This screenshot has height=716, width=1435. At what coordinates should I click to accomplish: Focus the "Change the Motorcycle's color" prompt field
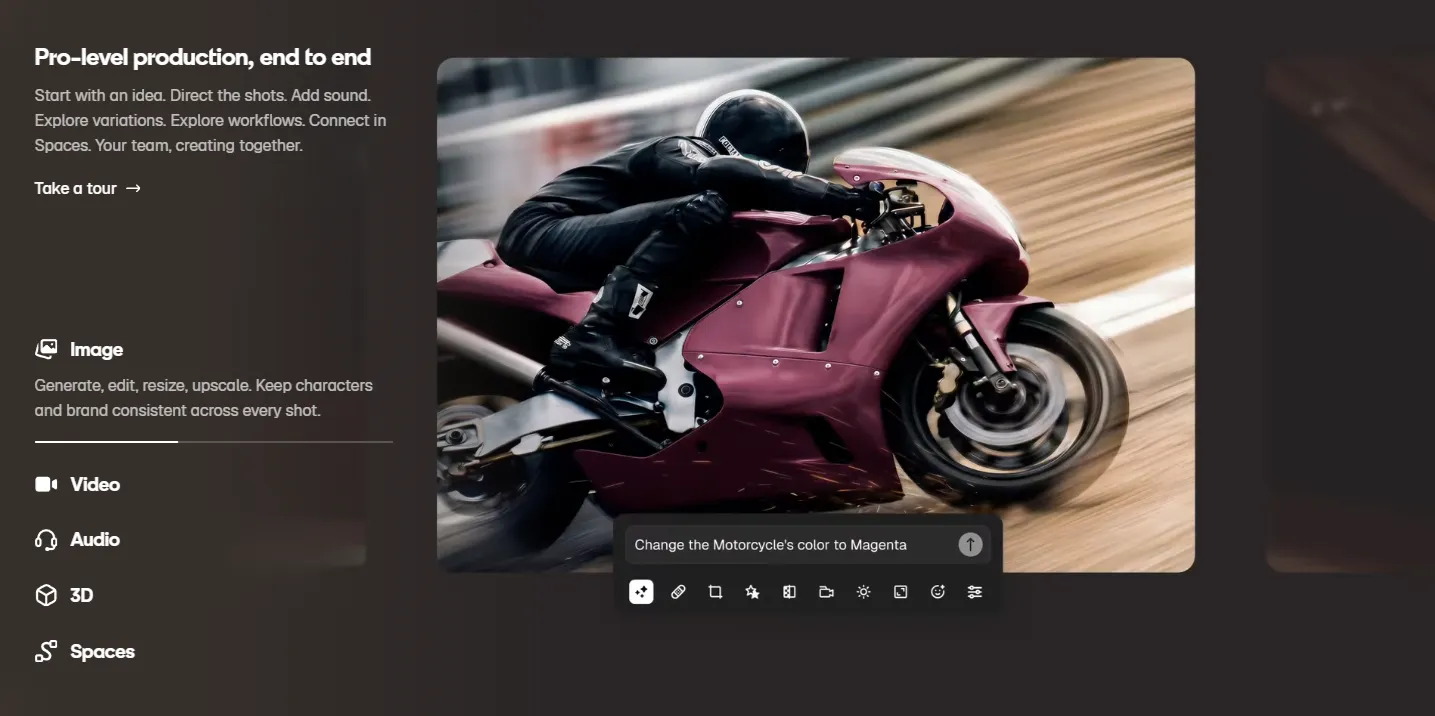808,544
